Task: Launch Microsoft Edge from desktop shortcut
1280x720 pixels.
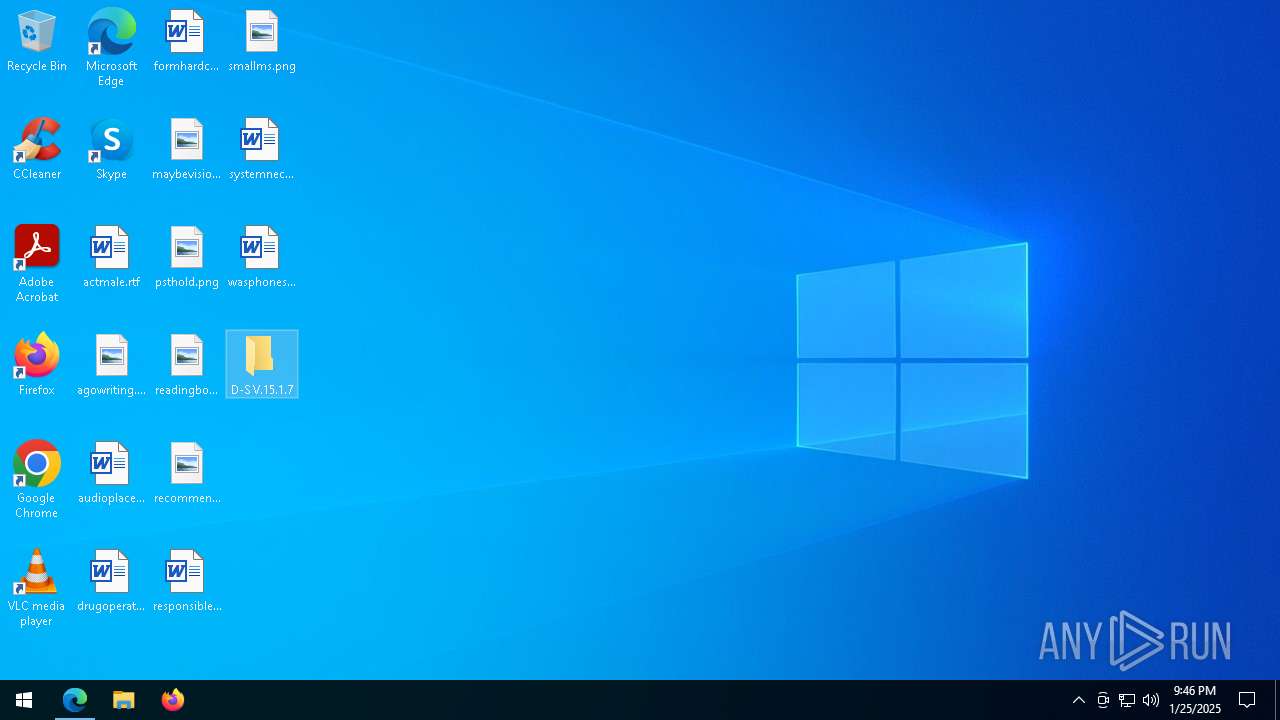Action: click(111, 48)
